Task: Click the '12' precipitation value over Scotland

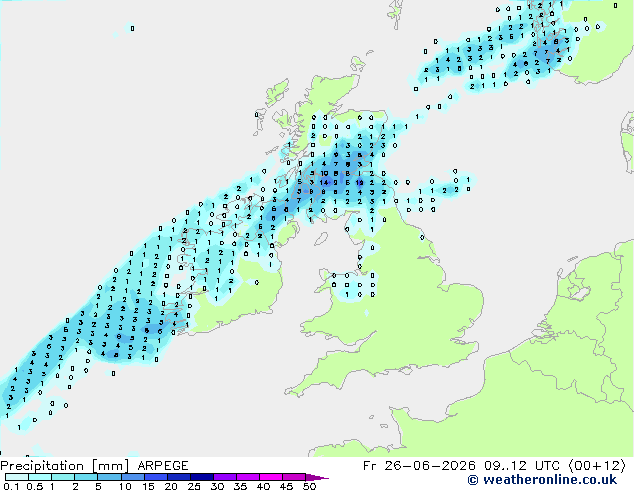Action: pyautogui.click(x=359, y=183)
